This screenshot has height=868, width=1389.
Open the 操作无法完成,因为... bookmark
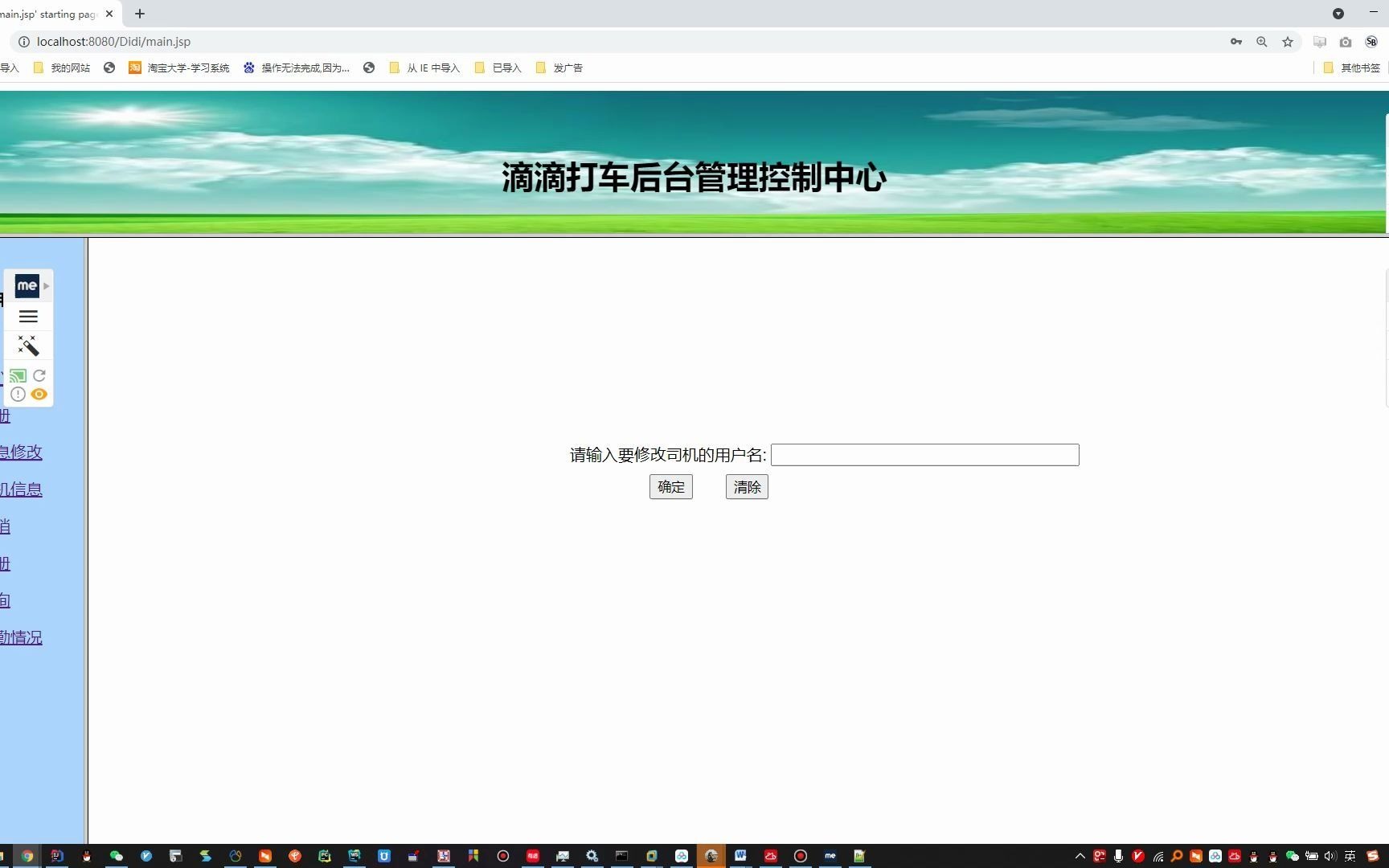click(x=297, y=68)
